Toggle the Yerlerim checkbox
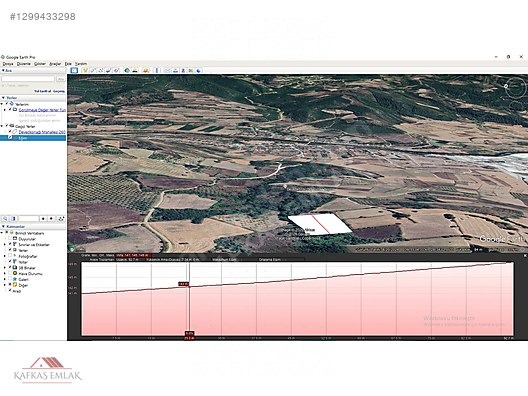 click(x=7, y=104)
